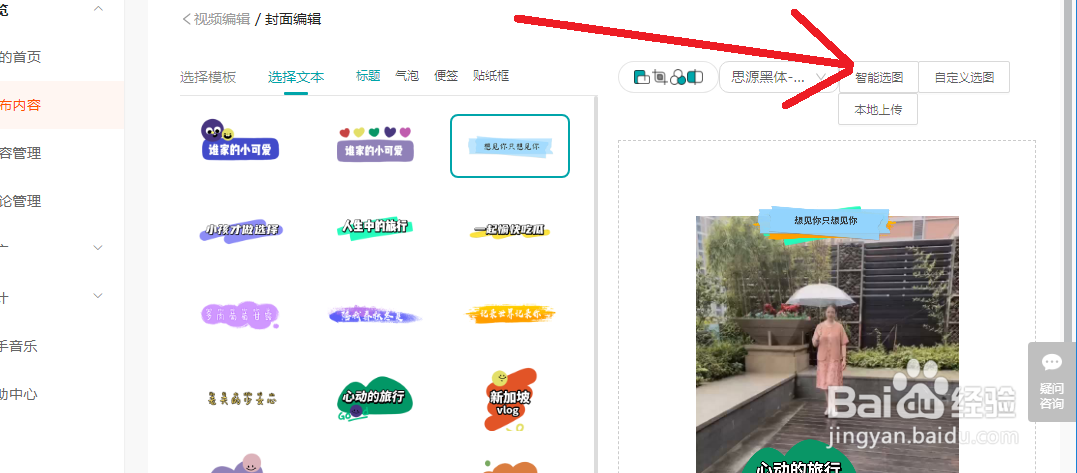The image size is (1077, 473).
Task: Open the 手音乐 sidebar item
Action: click(x=19, y=346)
